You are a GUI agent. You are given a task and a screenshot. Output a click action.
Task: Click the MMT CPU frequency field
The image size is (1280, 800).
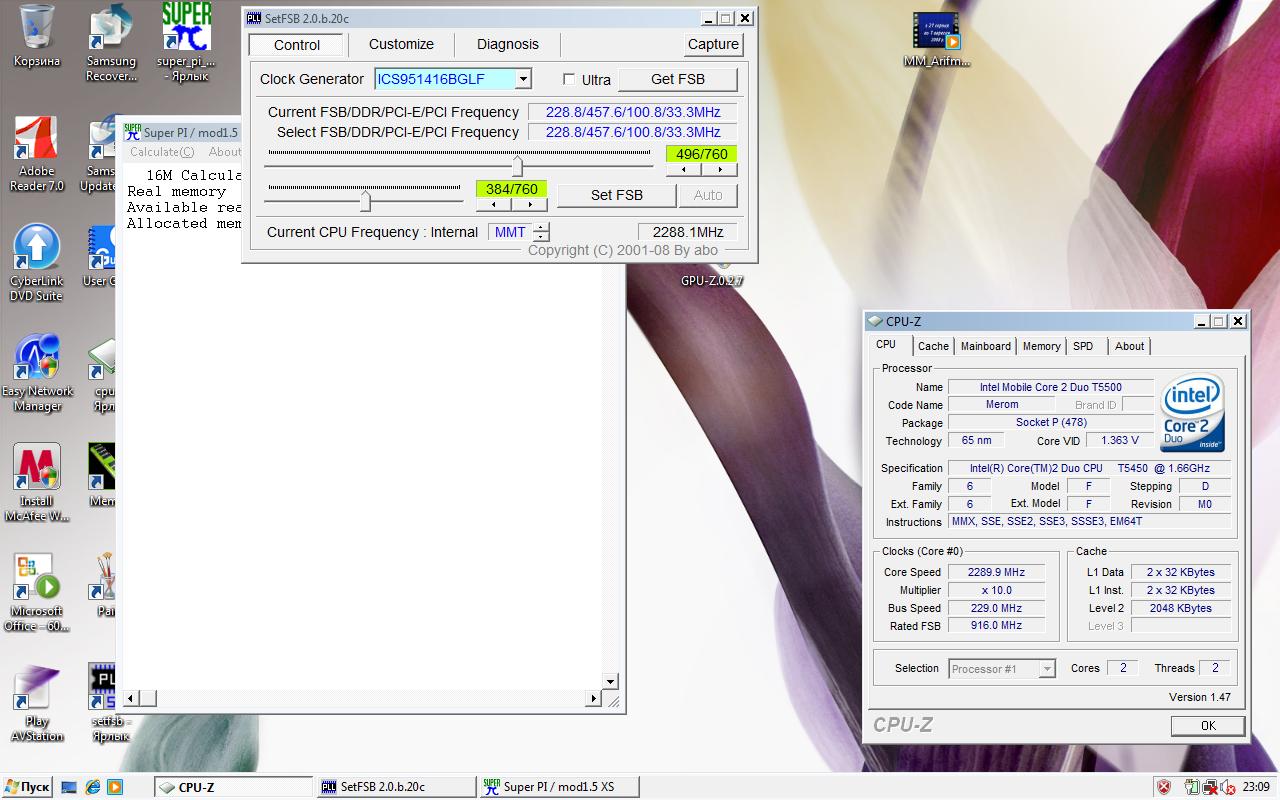[x=510, y=232]
